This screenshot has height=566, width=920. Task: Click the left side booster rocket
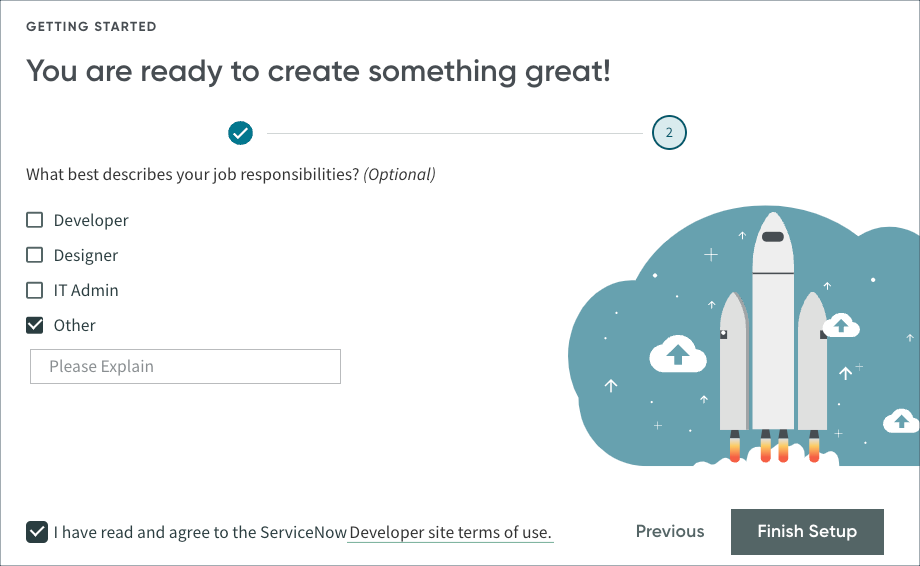click(x=734, y=365)
